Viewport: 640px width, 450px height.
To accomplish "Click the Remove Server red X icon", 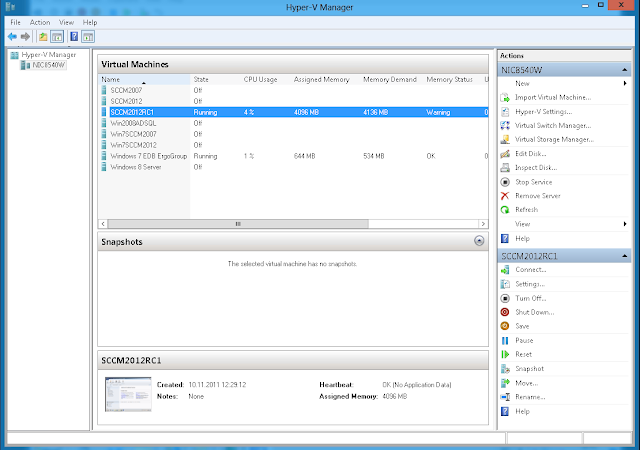I will [505, 196].
